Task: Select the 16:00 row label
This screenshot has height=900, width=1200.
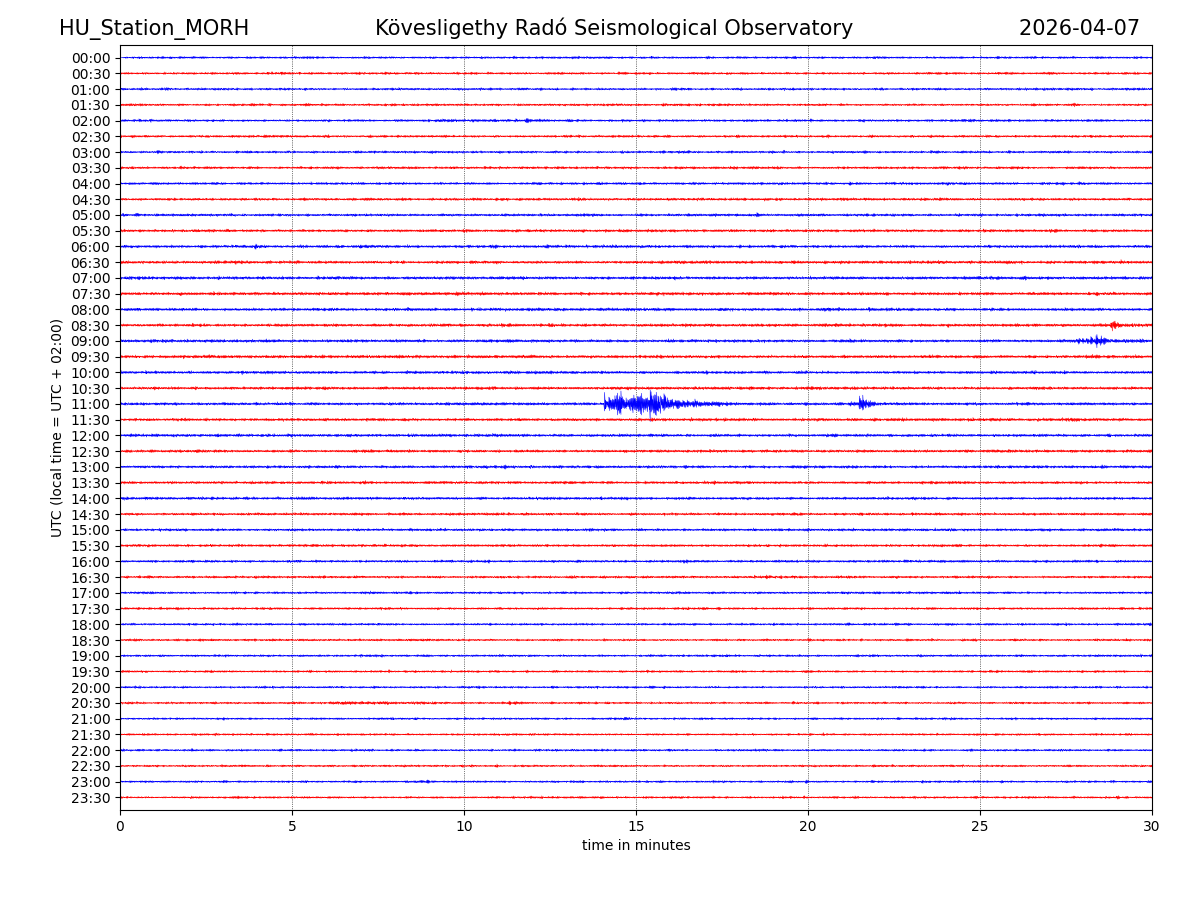Action: pos(91,562)
